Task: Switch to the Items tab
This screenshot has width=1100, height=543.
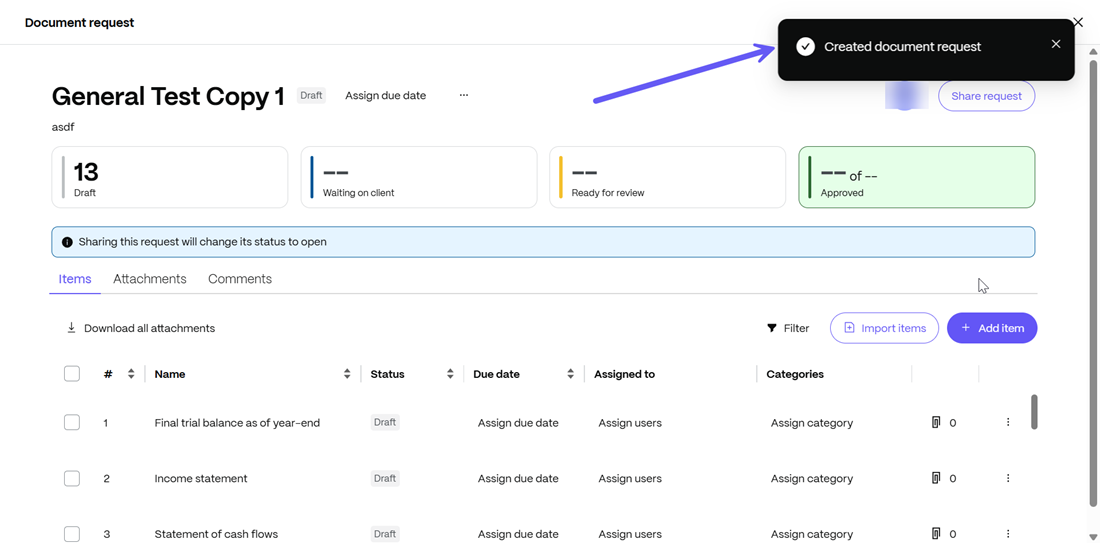Action: pos(75,279)
